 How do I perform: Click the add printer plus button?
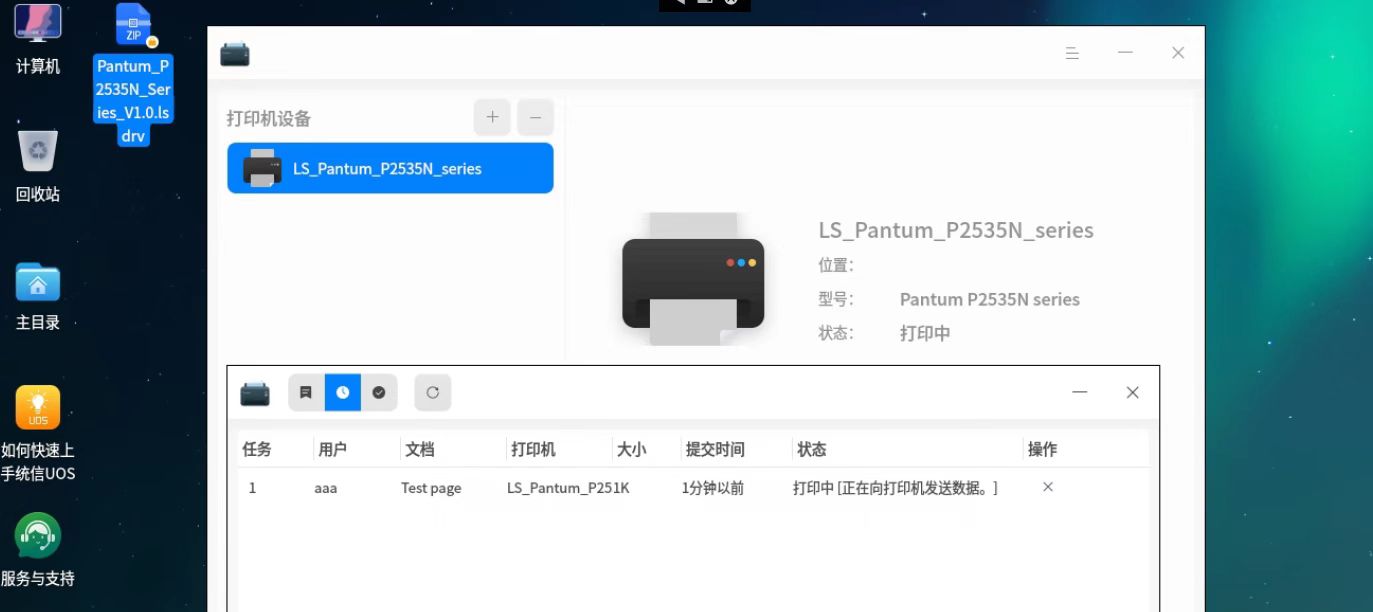click(492, 117)
